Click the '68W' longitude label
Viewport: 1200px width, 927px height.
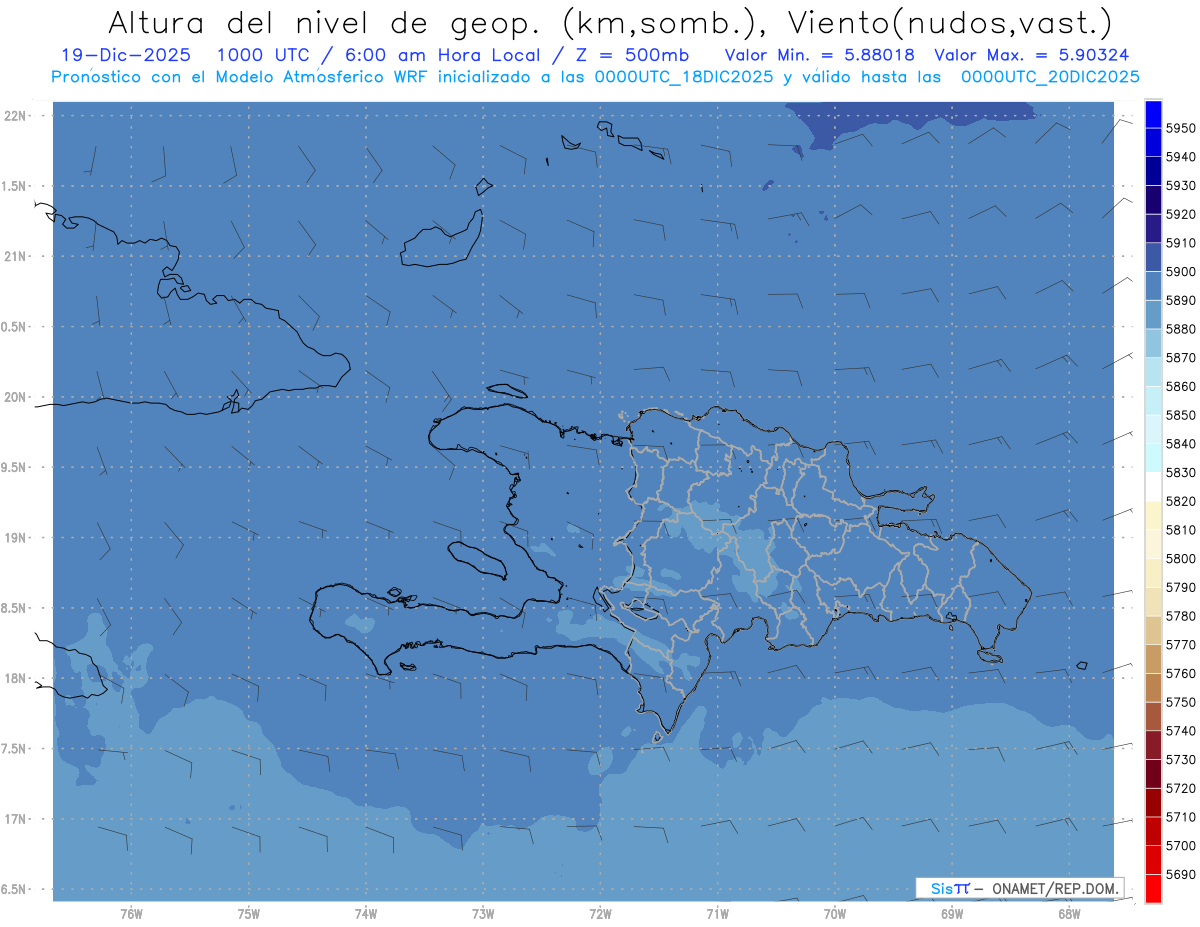(1069, 913)
